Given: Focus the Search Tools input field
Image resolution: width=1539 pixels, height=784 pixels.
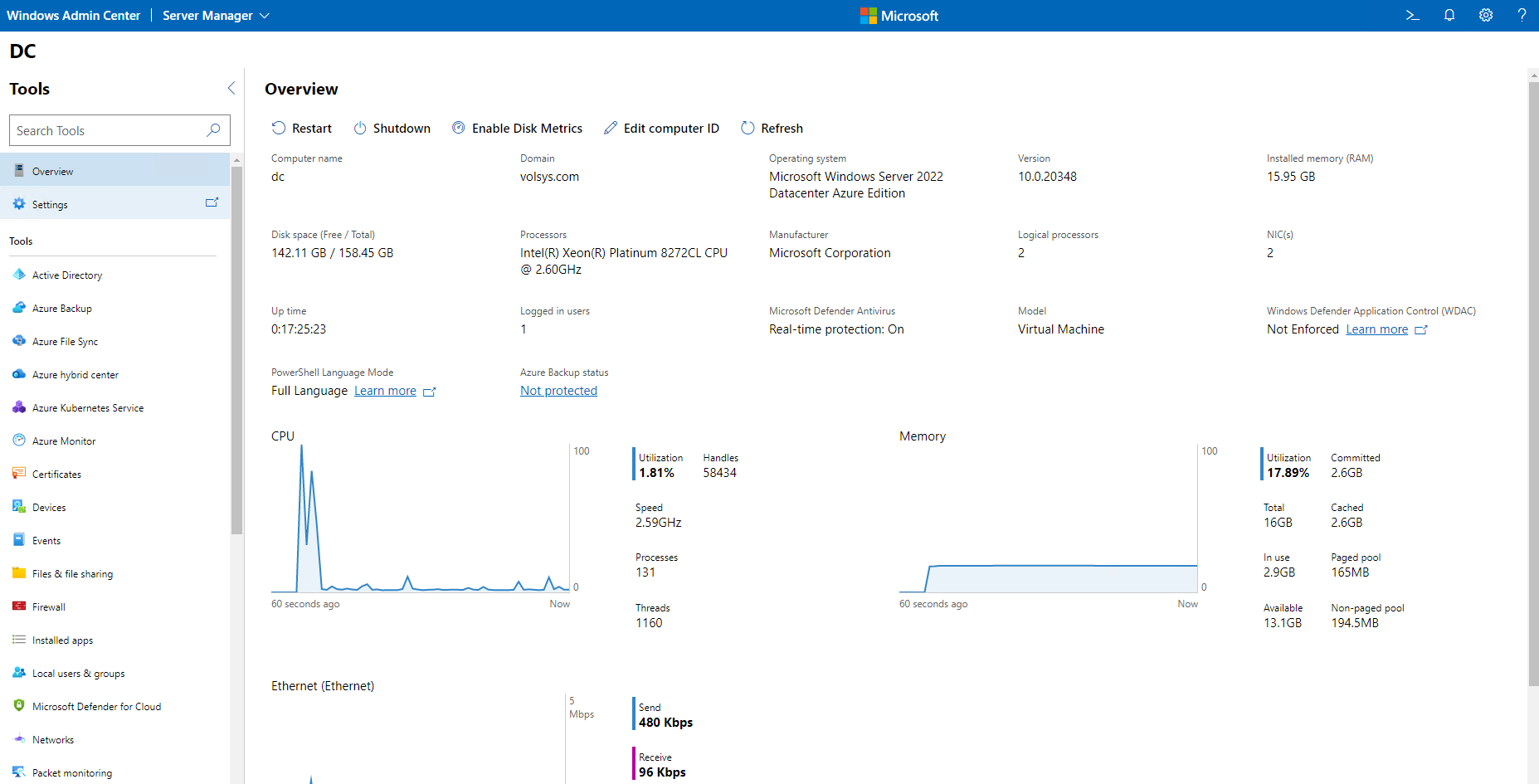Looking at the screenshot, I should (119, 130).
